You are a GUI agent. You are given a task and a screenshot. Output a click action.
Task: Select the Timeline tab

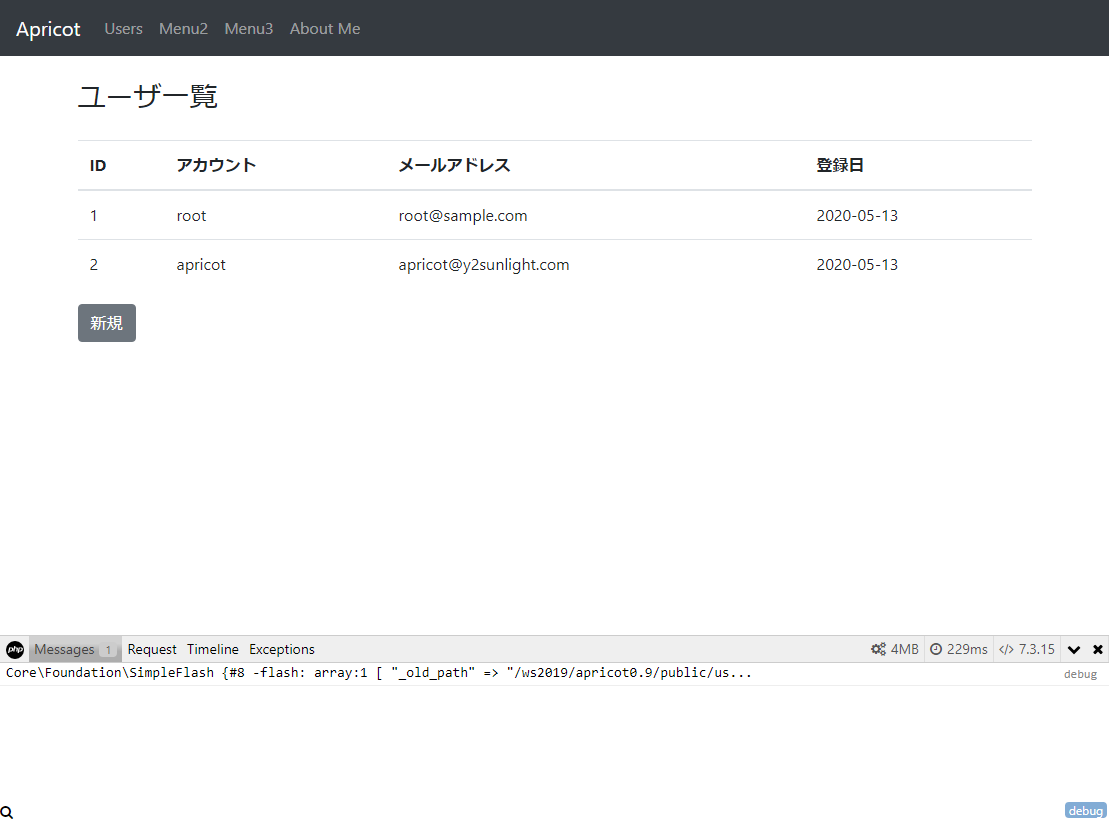tap(213, 649)
